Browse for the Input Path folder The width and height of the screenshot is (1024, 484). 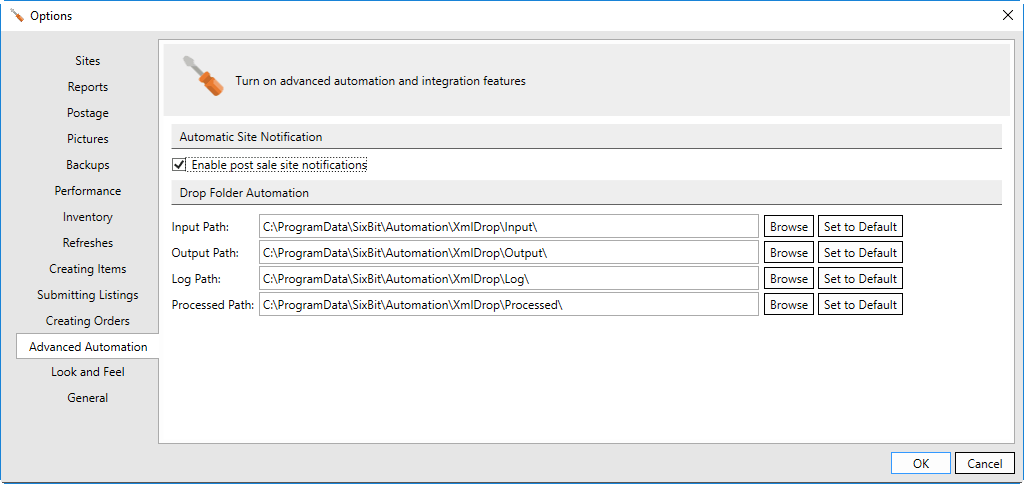[789, 227]
